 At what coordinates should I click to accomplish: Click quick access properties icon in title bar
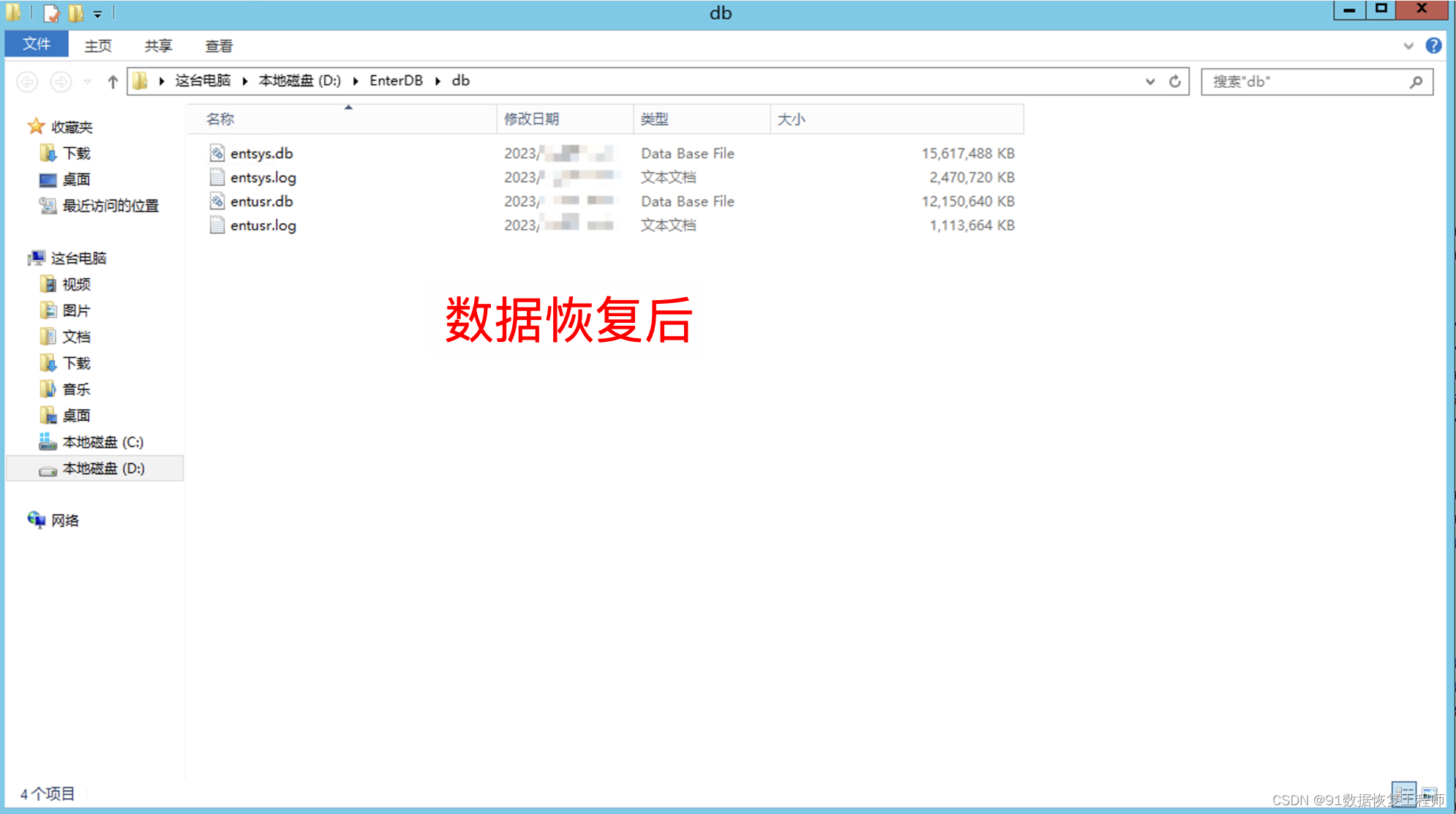[x=51, y=13]
